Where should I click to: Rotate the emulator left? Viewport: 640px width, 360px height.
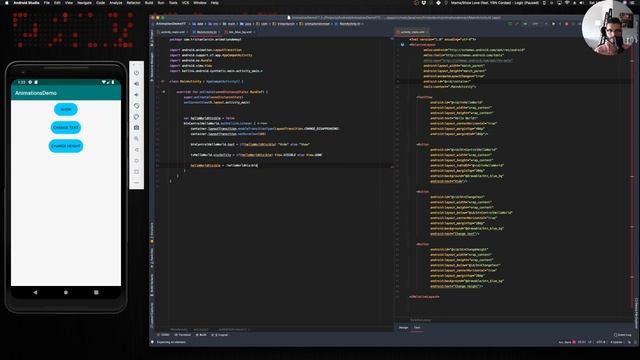pos(136,106)
